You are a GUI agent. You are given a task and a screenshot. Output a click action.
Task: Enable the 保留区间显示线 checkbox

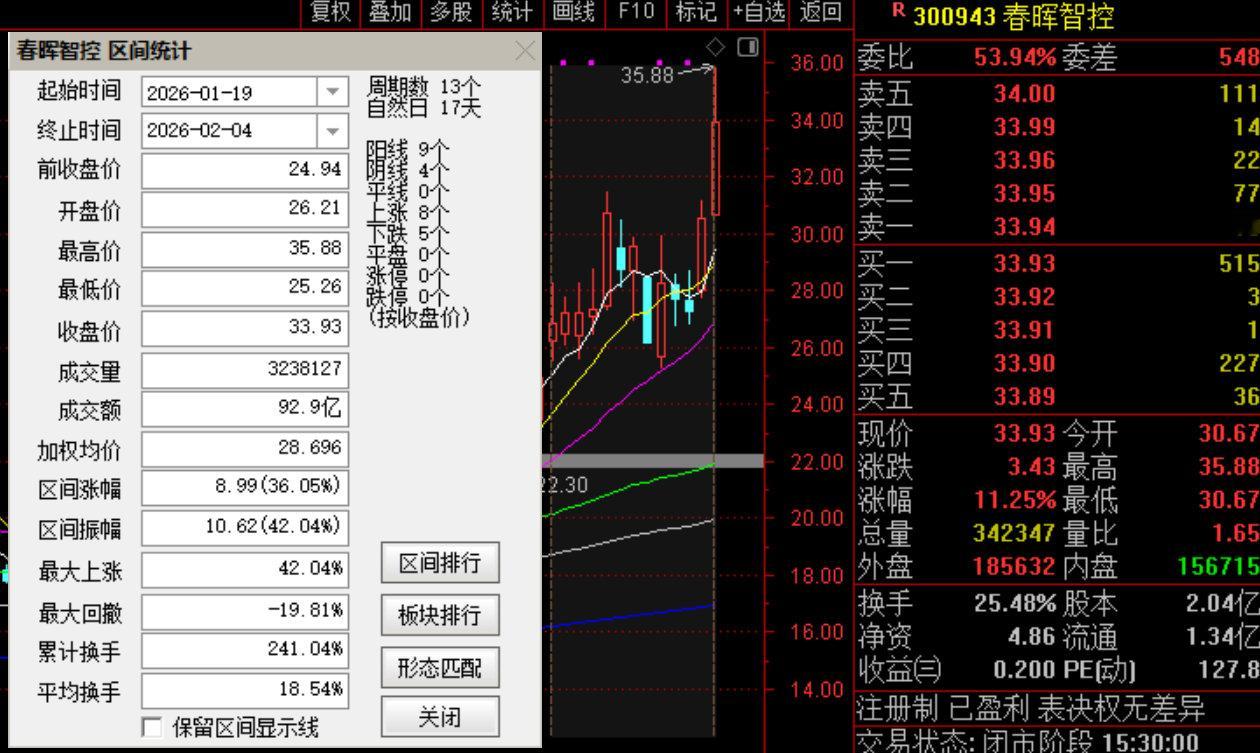151,729
